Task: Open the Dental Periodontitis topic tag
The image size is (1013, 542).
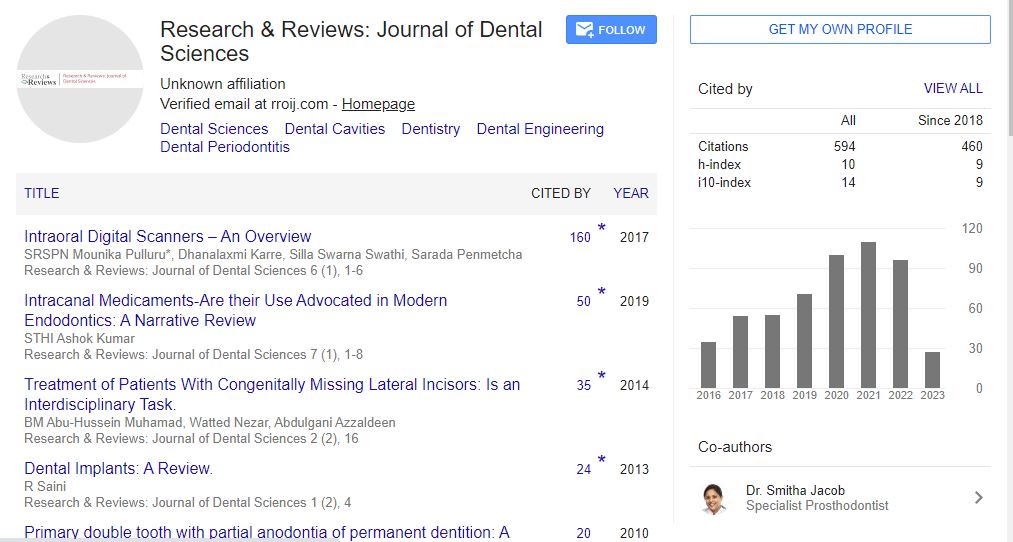Action: point(225,147)
